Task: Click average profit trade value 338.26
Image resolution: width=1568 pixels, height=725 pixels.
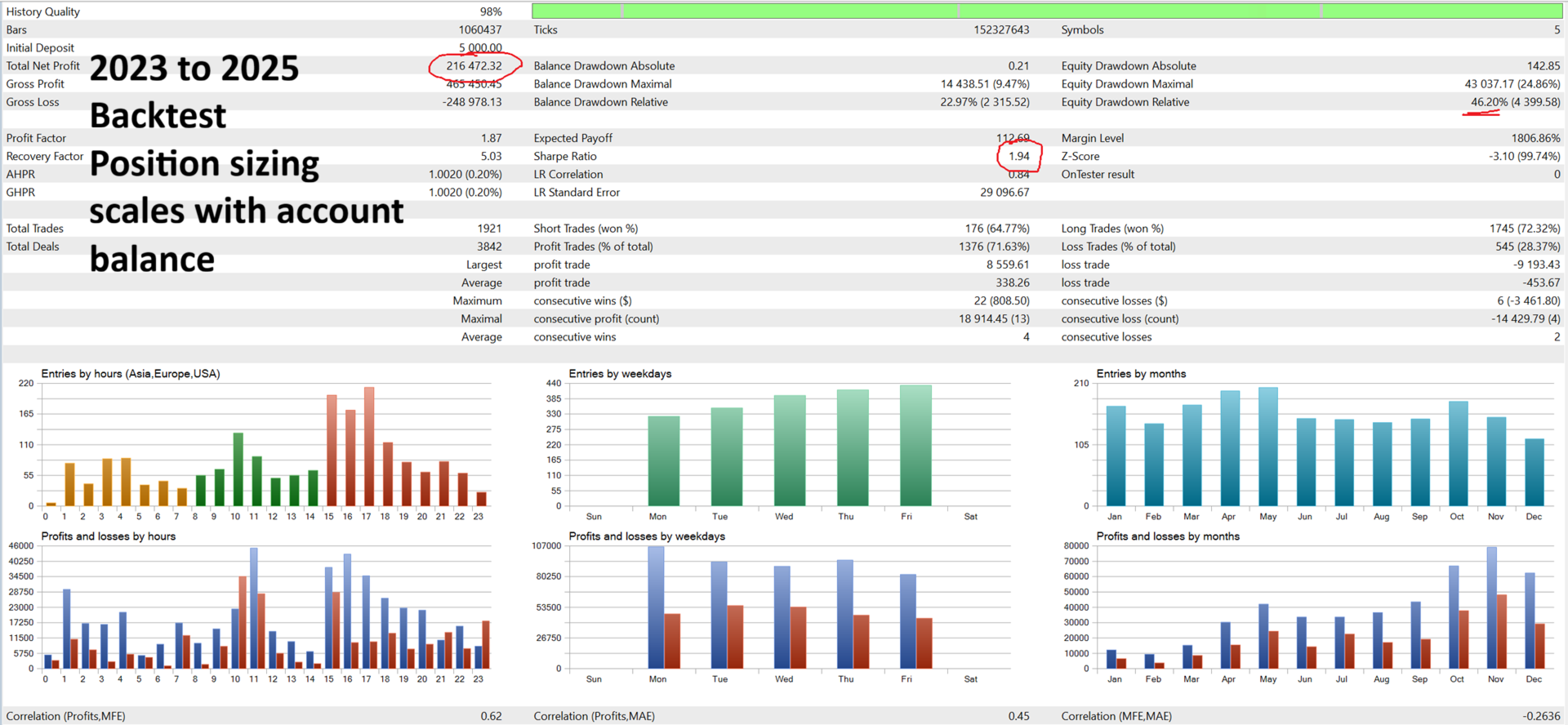Action: click(x=1013, y=282)
